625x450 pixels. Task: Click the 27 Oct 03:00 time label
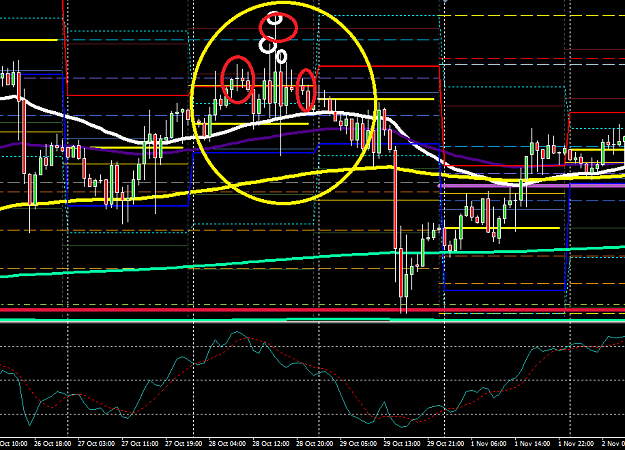pyautogui.click(x=96, y=444)
